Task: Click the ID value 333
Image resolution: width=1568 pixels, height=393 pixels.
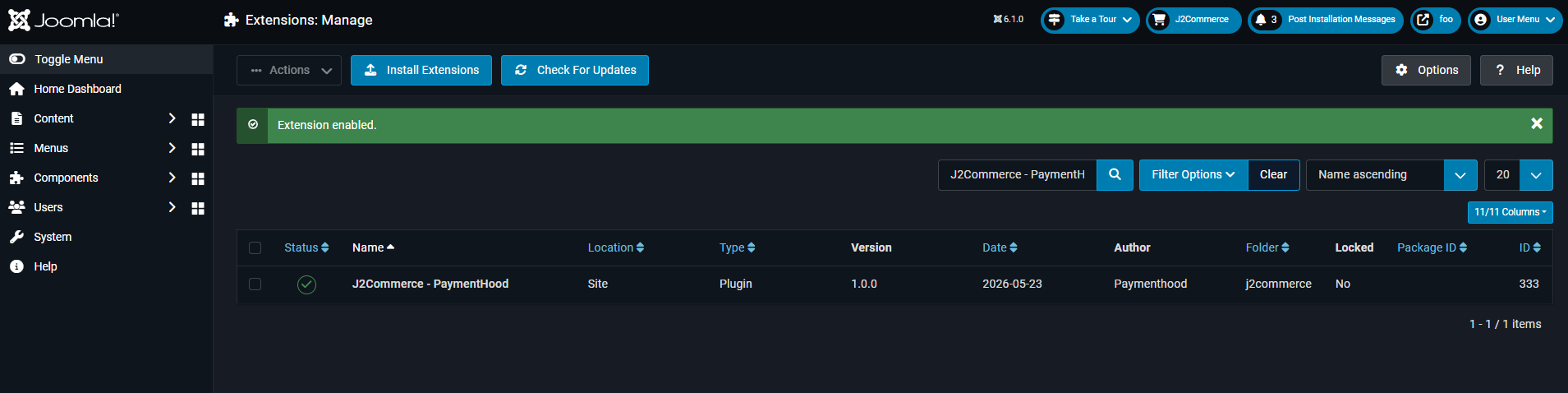Action: [x=1529, y=284]
